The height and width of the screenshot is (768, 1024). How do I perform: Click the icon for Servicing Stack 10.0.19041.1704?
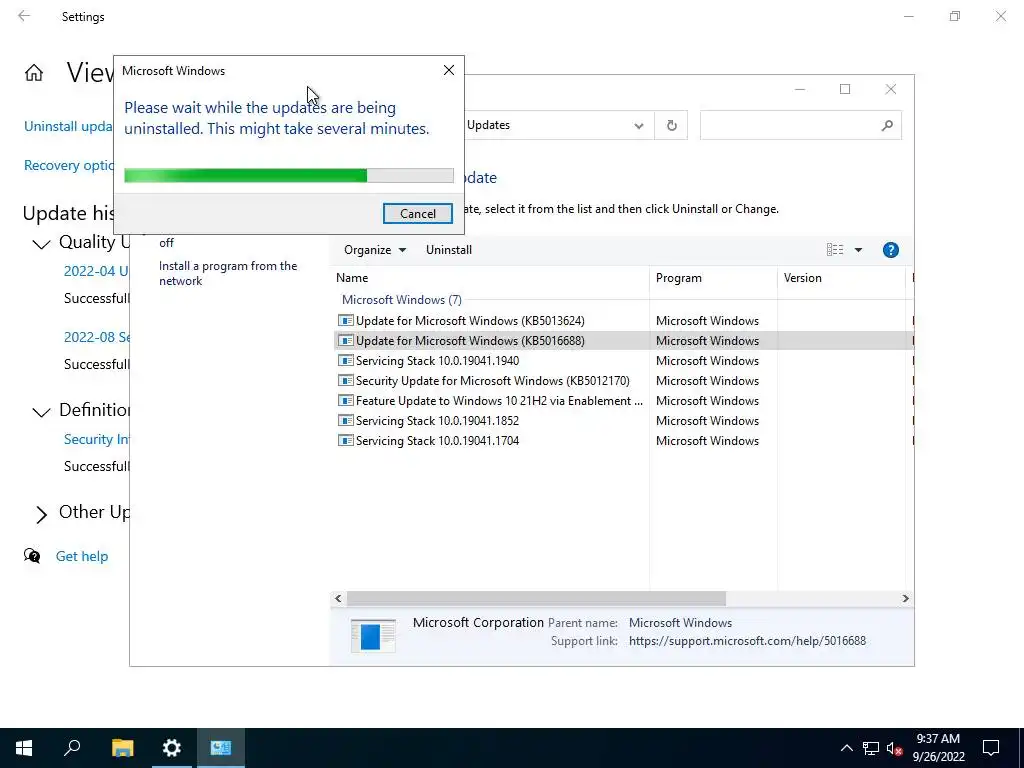345,441
